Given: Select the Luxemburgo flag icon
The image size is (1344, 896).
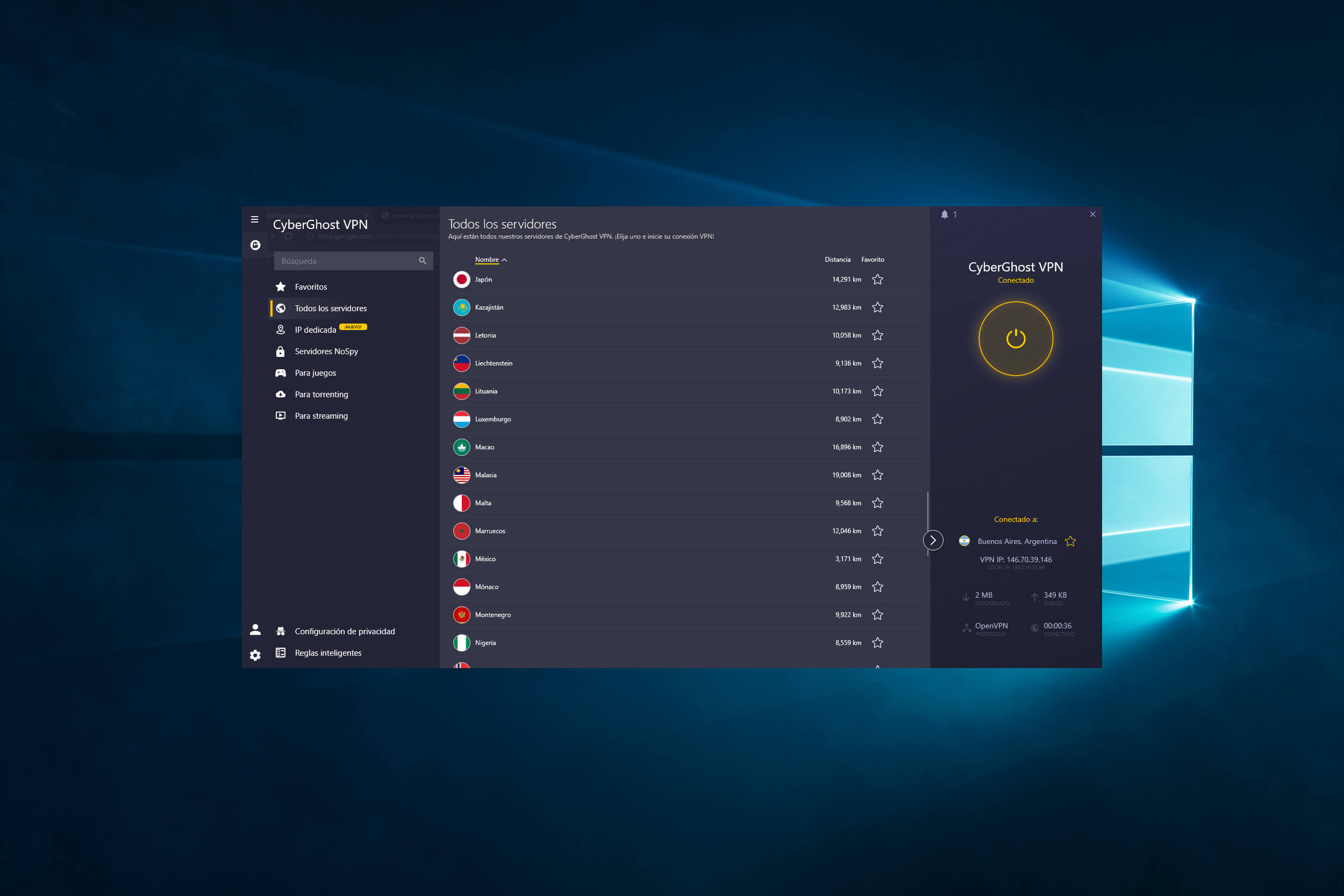Looking at the screenshot, I should point(462,419).
